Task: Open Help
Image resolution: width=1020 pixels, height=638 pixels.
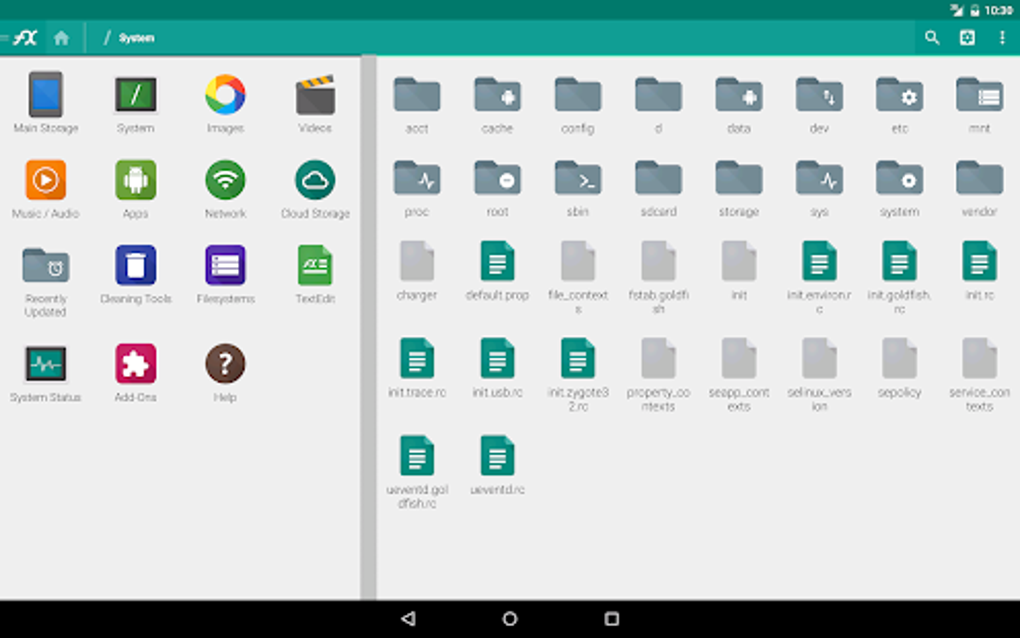Action: coord(225,362)
